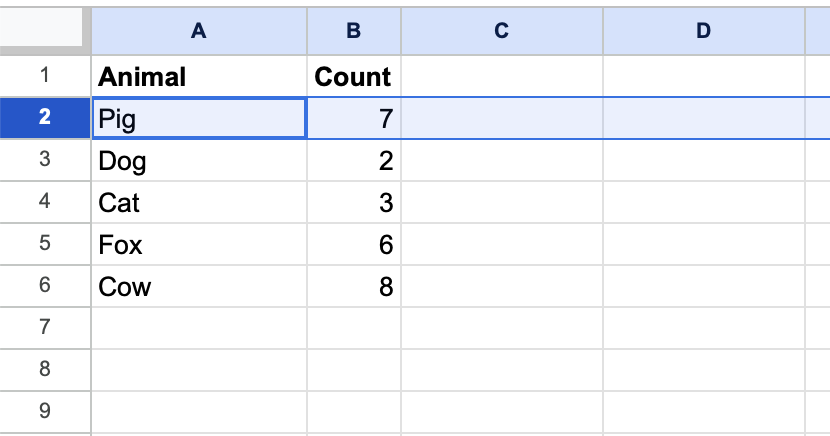
Task: Click the "Cat" cell
Action: pyautogui.click(x=198, y=203)
